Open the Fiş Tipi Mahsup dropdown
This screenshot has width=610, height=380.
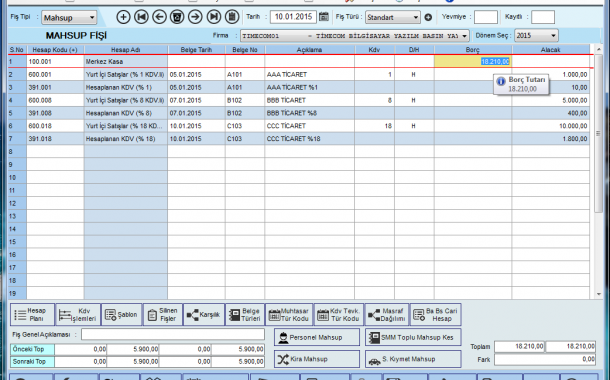(x=69, y=18)
